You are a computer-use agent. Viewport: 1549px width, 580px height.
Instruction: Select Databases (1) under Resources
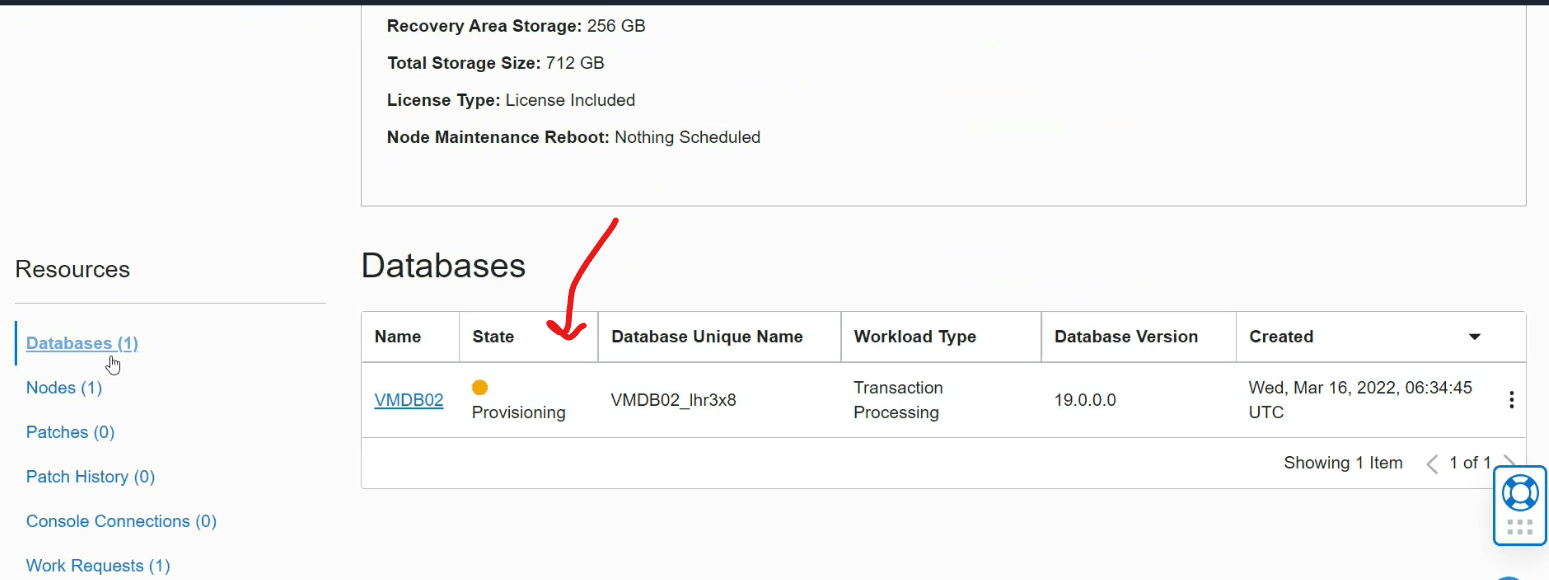point(81,343)
